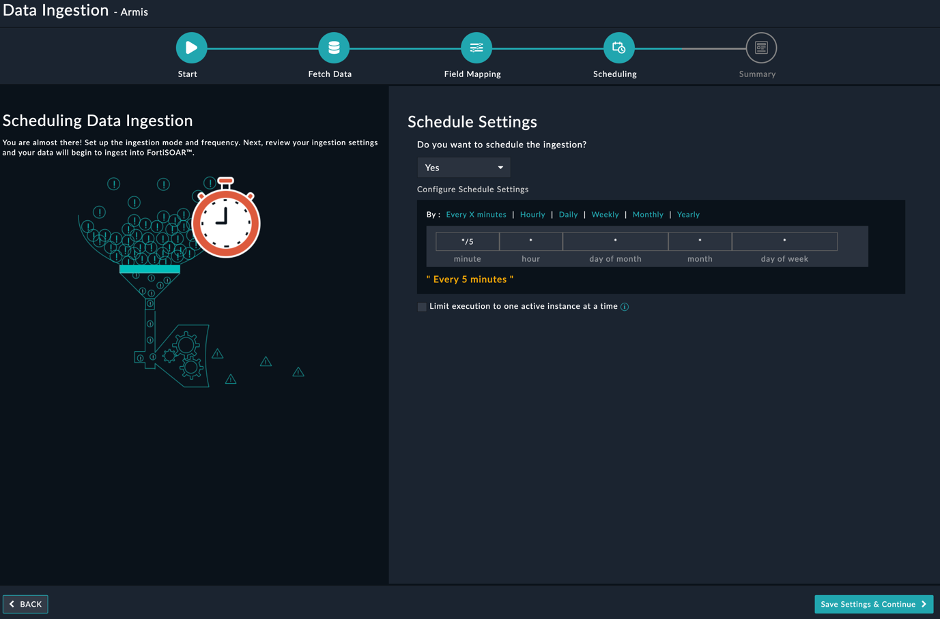Click the minute cron input field
The width and height of the screenshot is (941, 620).
[467, 241]
